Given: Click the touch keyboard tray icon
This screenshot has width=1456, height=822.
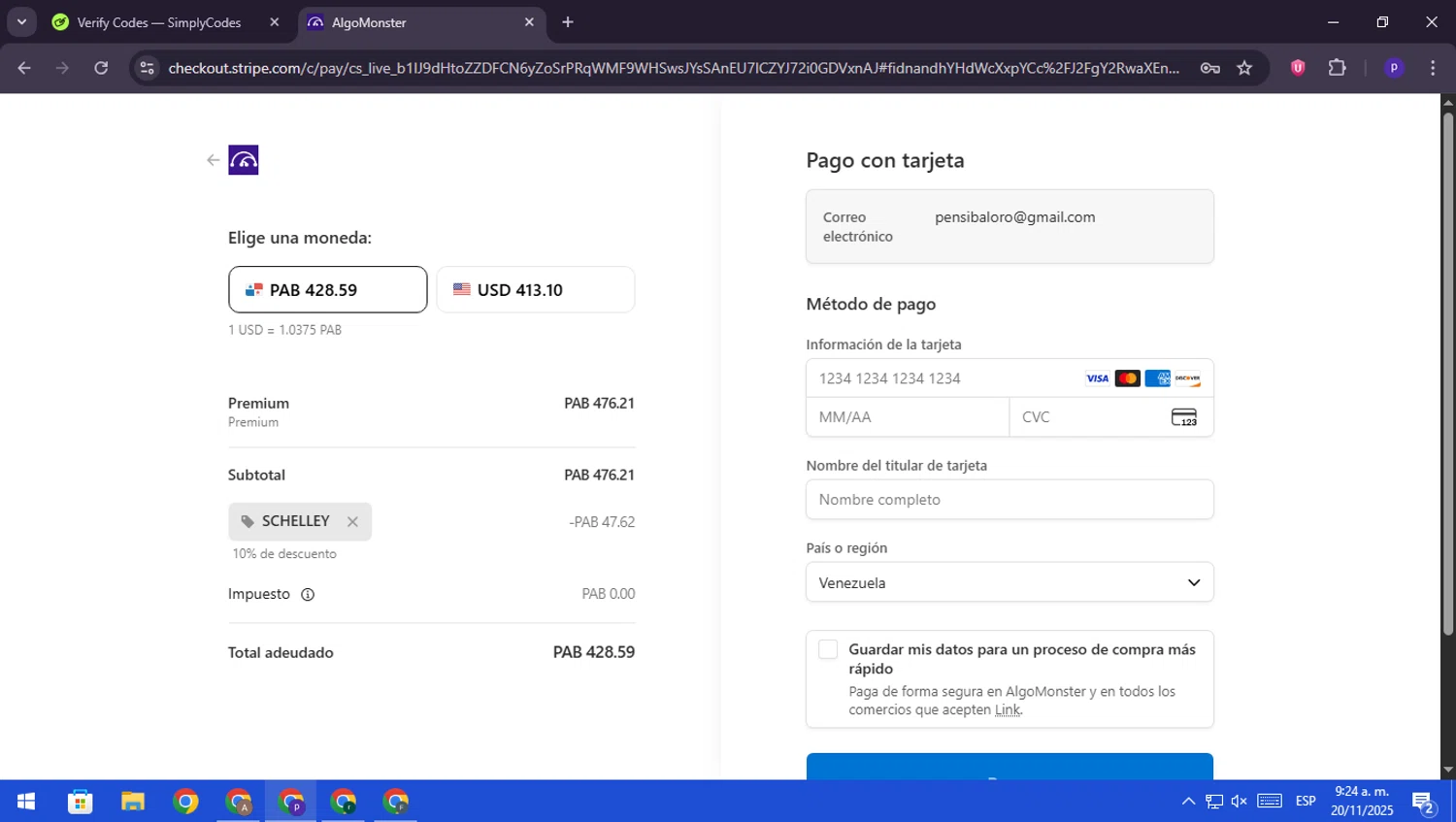Looking at the screenshot, I should (x=1270, y=802).
